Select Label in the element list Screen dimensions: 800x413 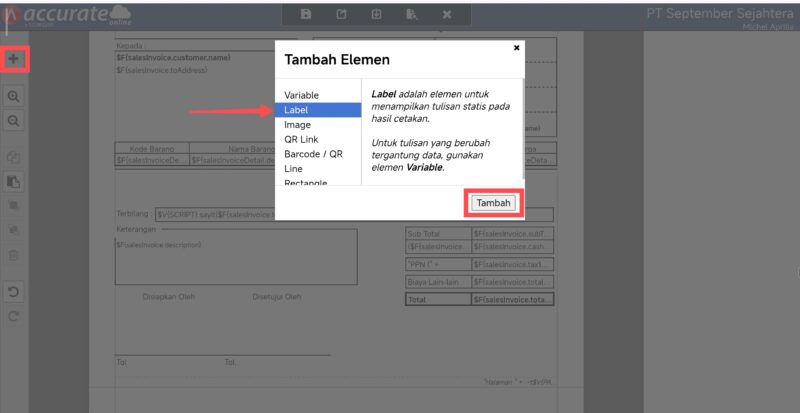click(296, 110)
